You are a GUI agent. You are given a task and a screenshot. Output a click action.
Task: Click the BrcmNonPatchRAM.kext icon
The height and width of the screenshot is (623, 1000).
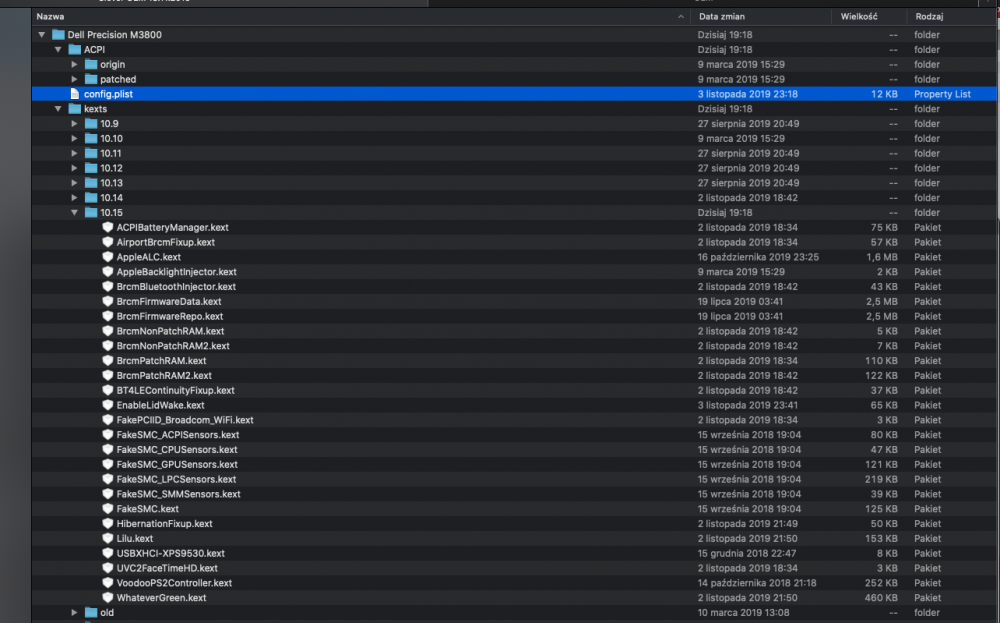tap(108, 331)
